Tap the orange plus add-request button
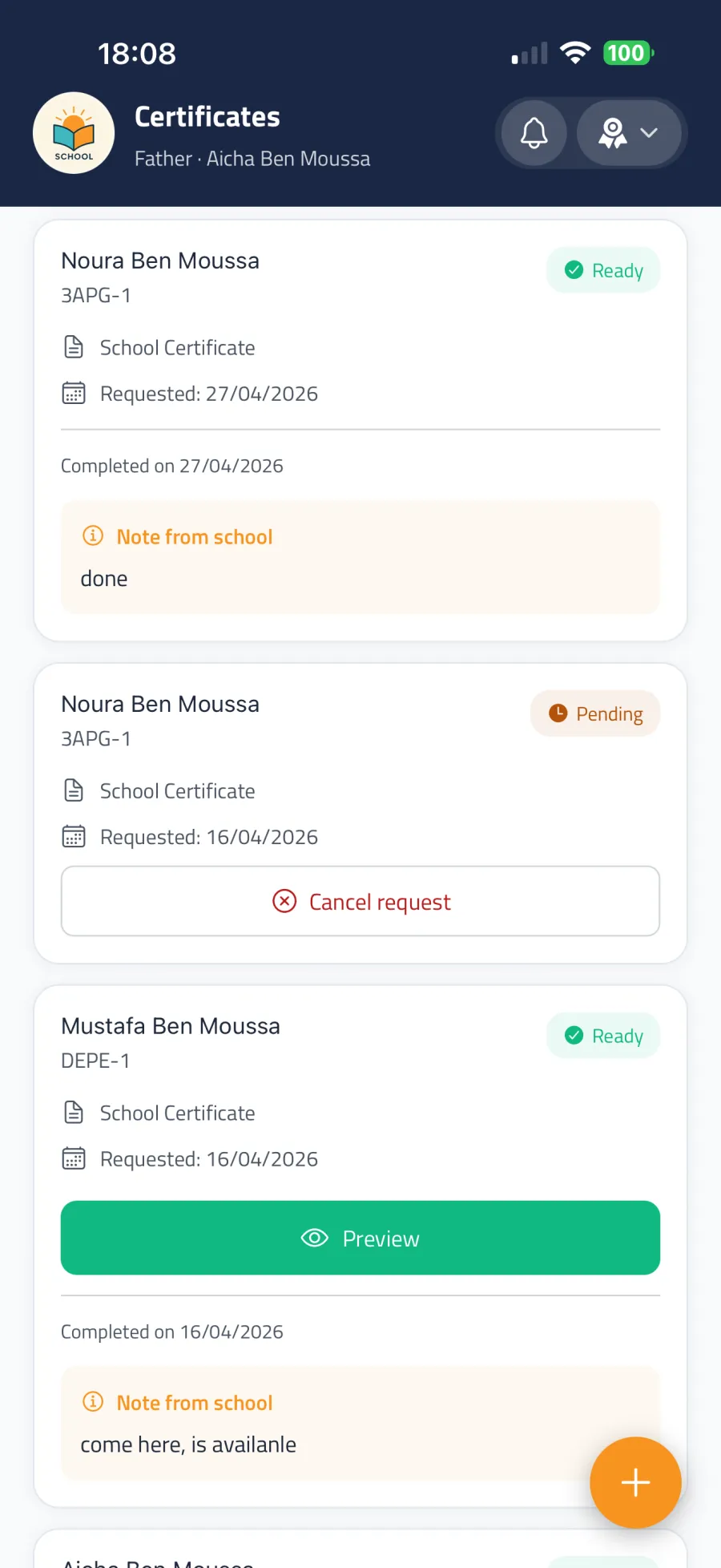 pos(635,1482)
